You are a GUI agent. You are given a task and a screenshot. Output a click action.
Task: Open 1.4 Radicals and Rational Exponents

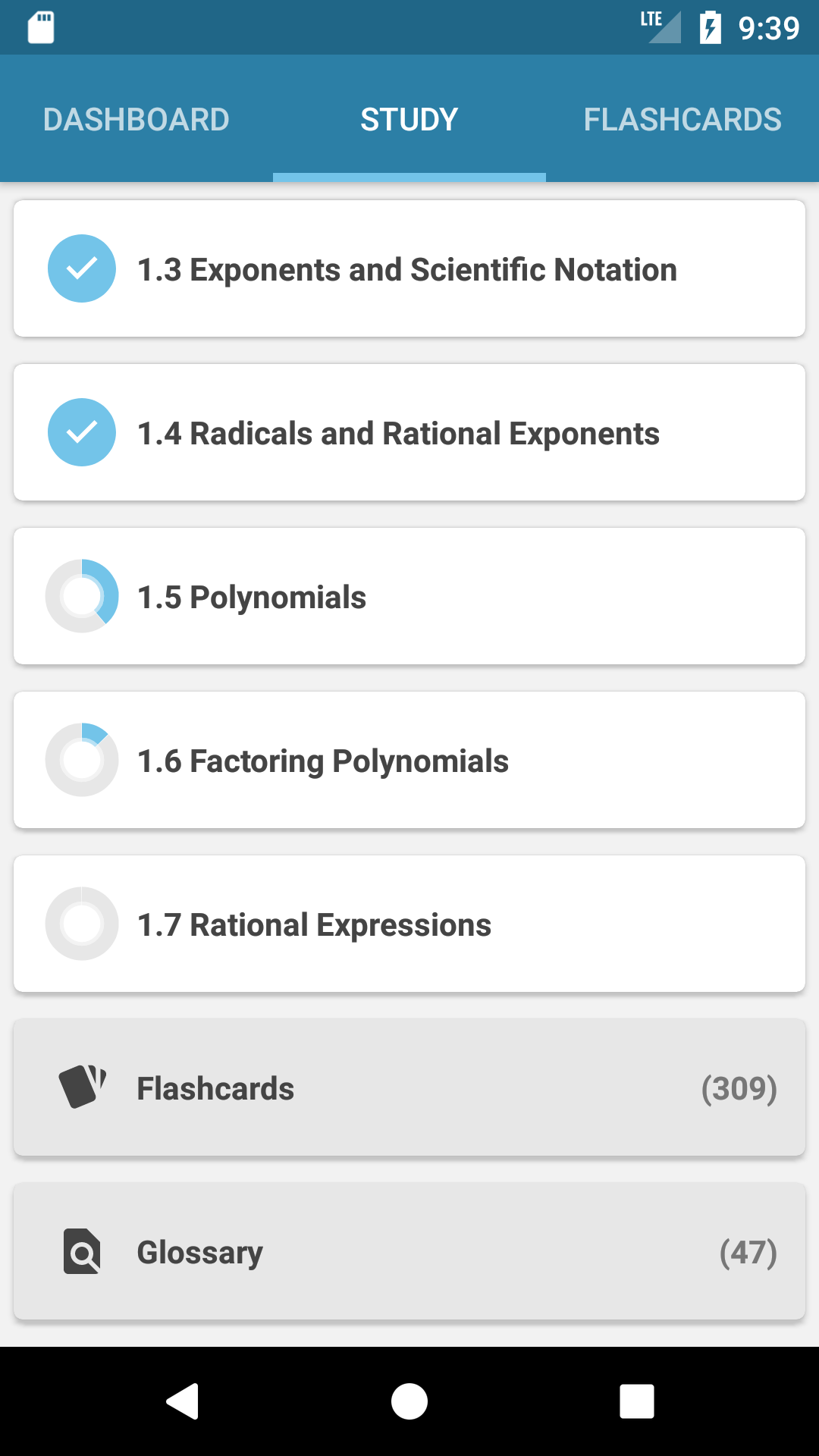coord(409,432)
